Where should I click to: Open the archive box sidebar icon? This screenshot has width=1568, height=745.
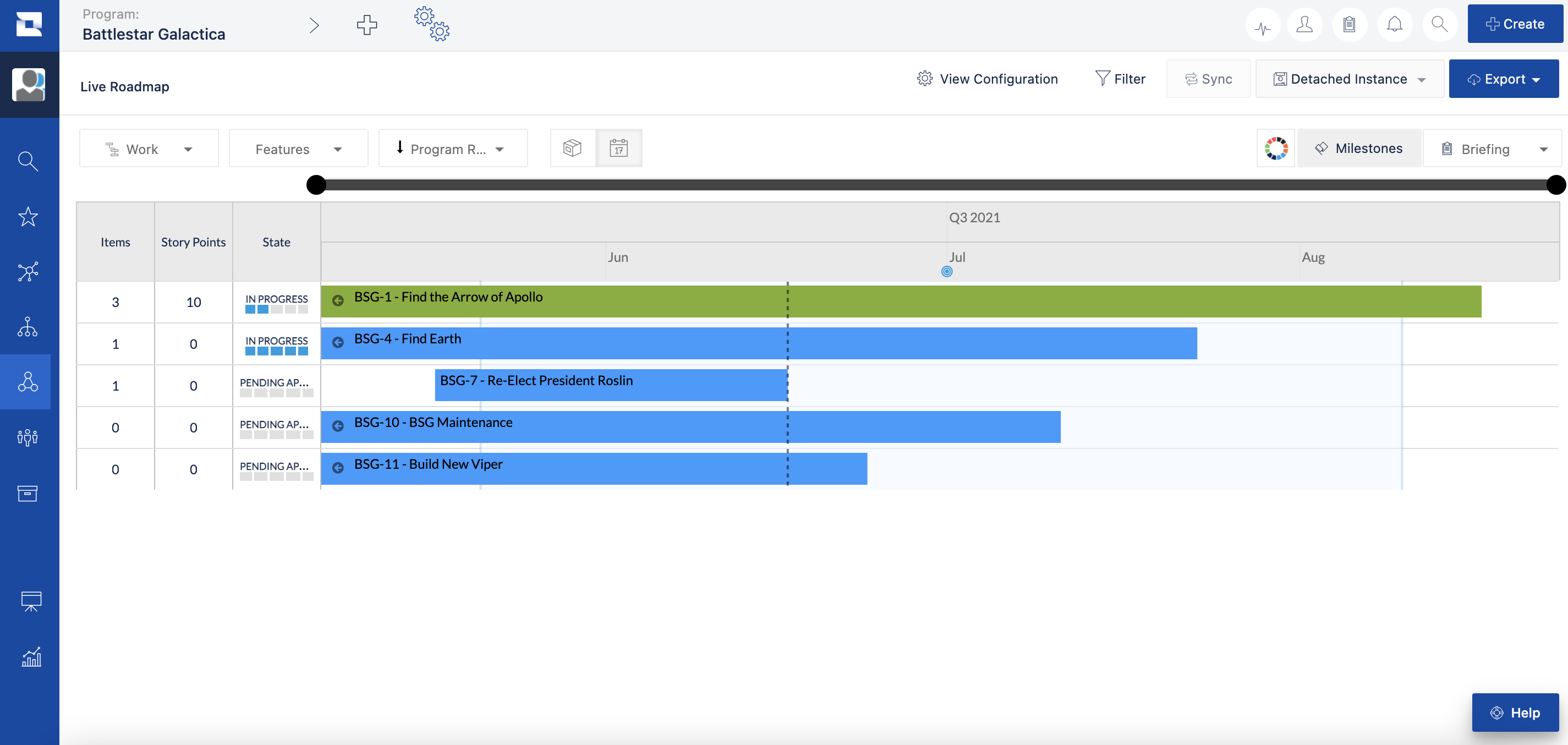[x=28, y=493]
